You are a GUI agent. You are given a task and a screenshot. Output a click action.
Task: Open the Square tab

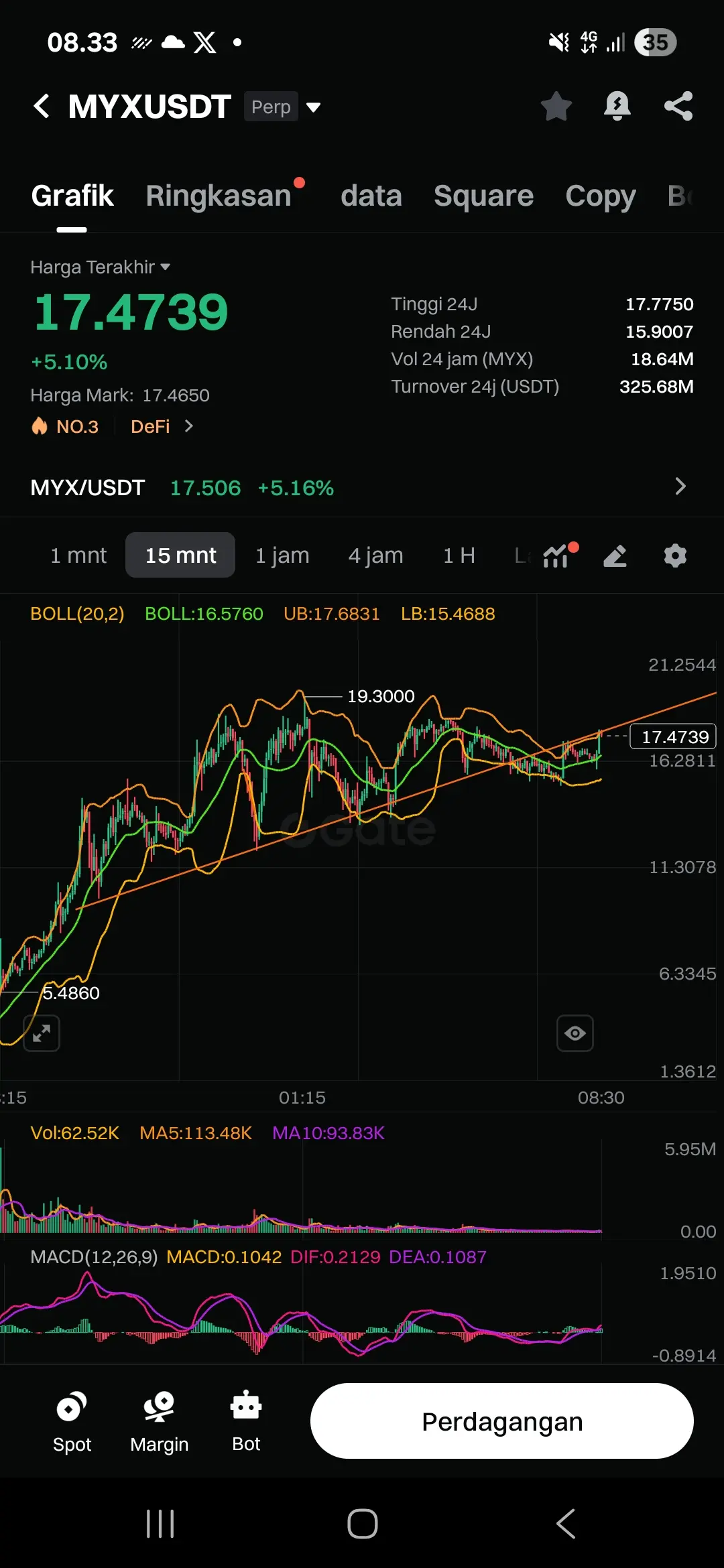pyautogui.click(x=483, y=196)
